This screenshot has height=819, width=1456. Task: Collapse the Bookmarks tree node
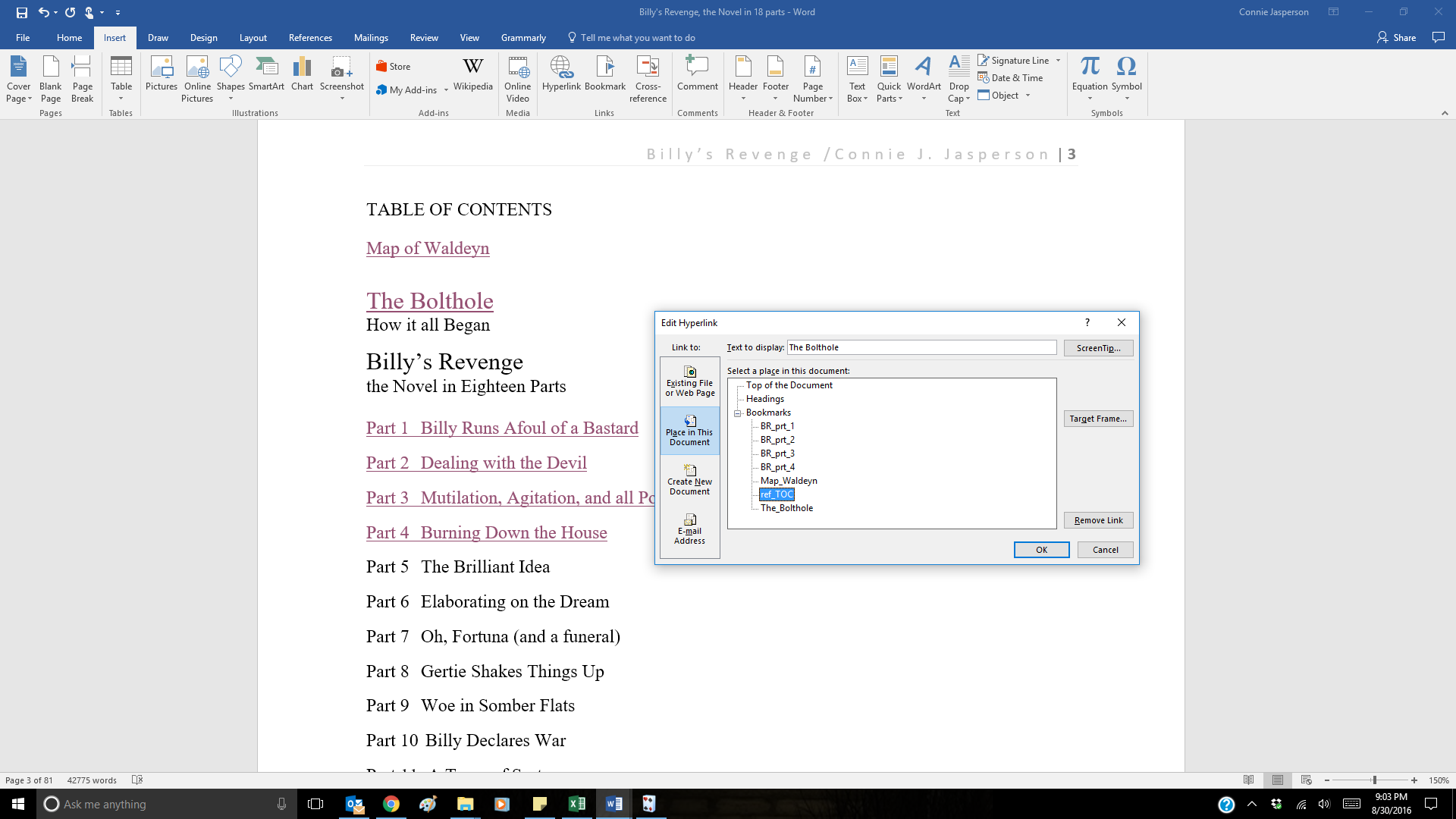point(737,413)
